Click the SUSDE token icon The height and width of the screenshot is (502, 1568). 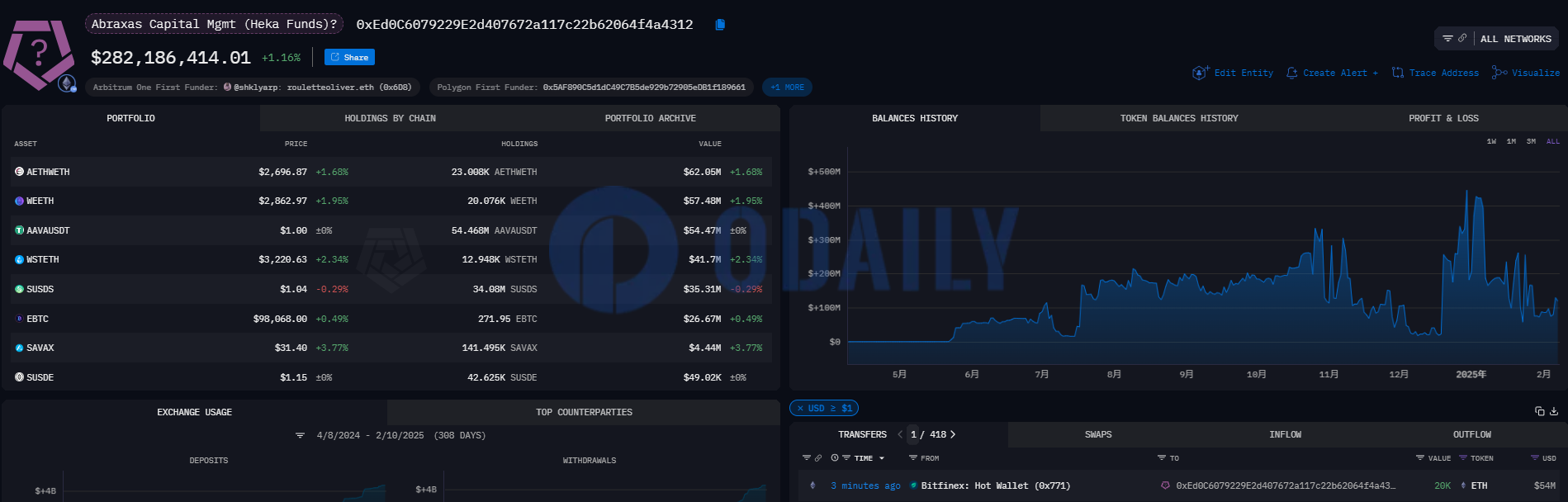19,377
